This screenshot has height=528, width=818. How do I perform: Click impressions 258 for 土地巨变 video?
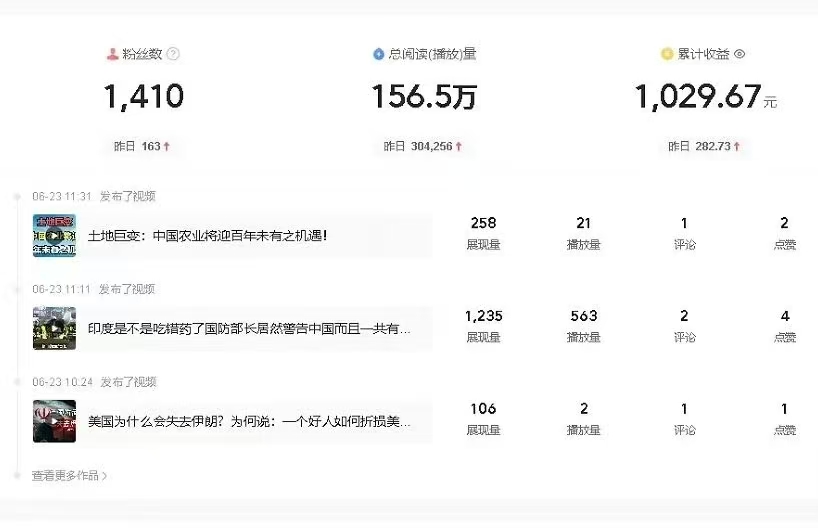click(x=484, y=223)
